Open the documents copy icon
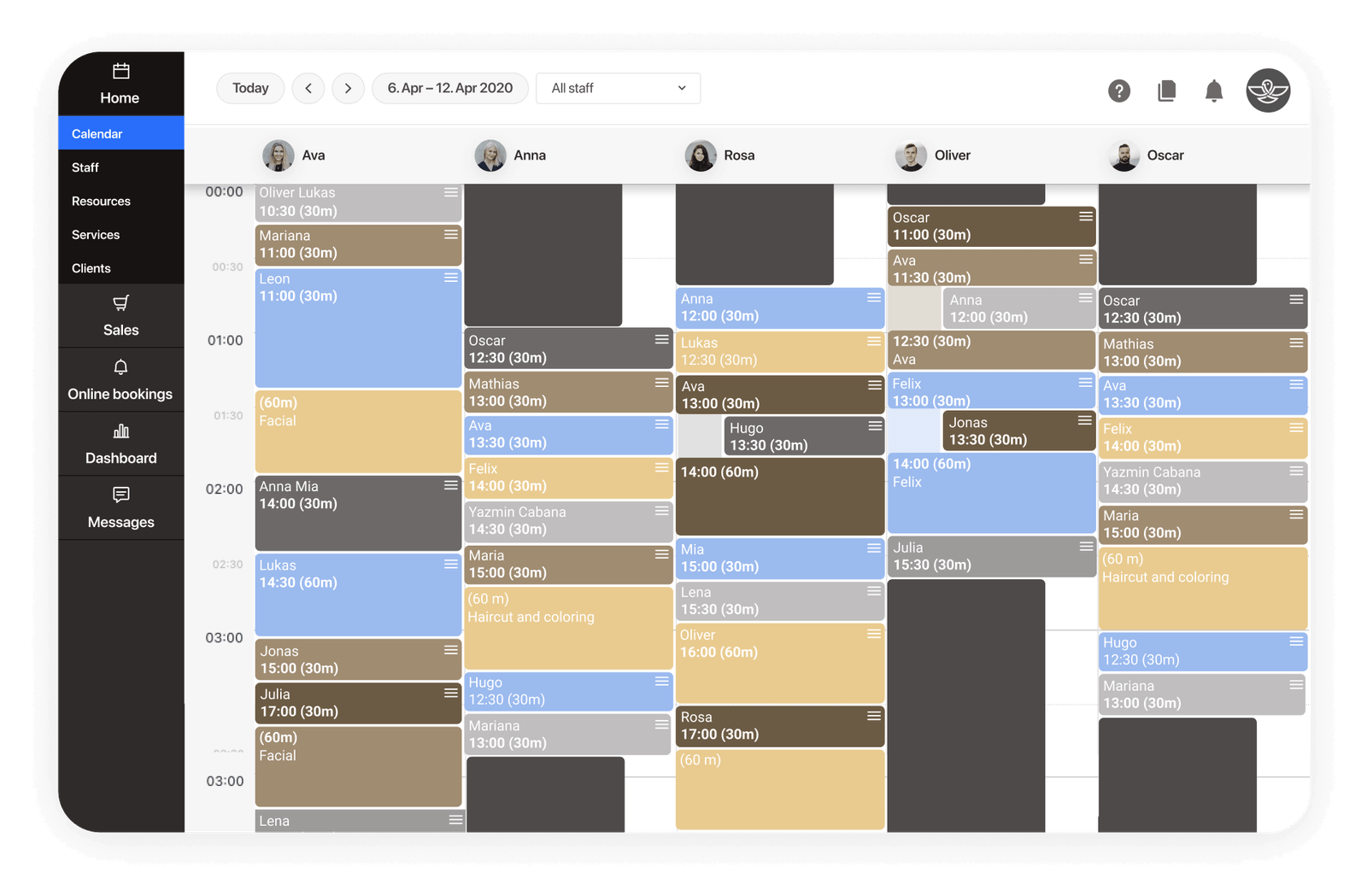 tap(1166, 91)
